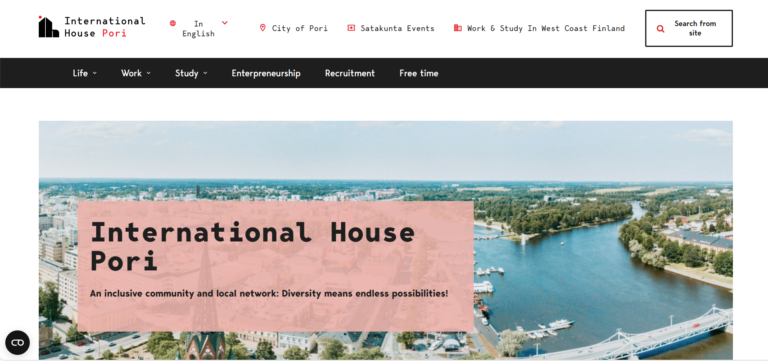Click the map pin icon beside City of Pori
Image resolution: width=768 pixels, height=361 pixels.
pyautogui.click(x=263, y=28)
